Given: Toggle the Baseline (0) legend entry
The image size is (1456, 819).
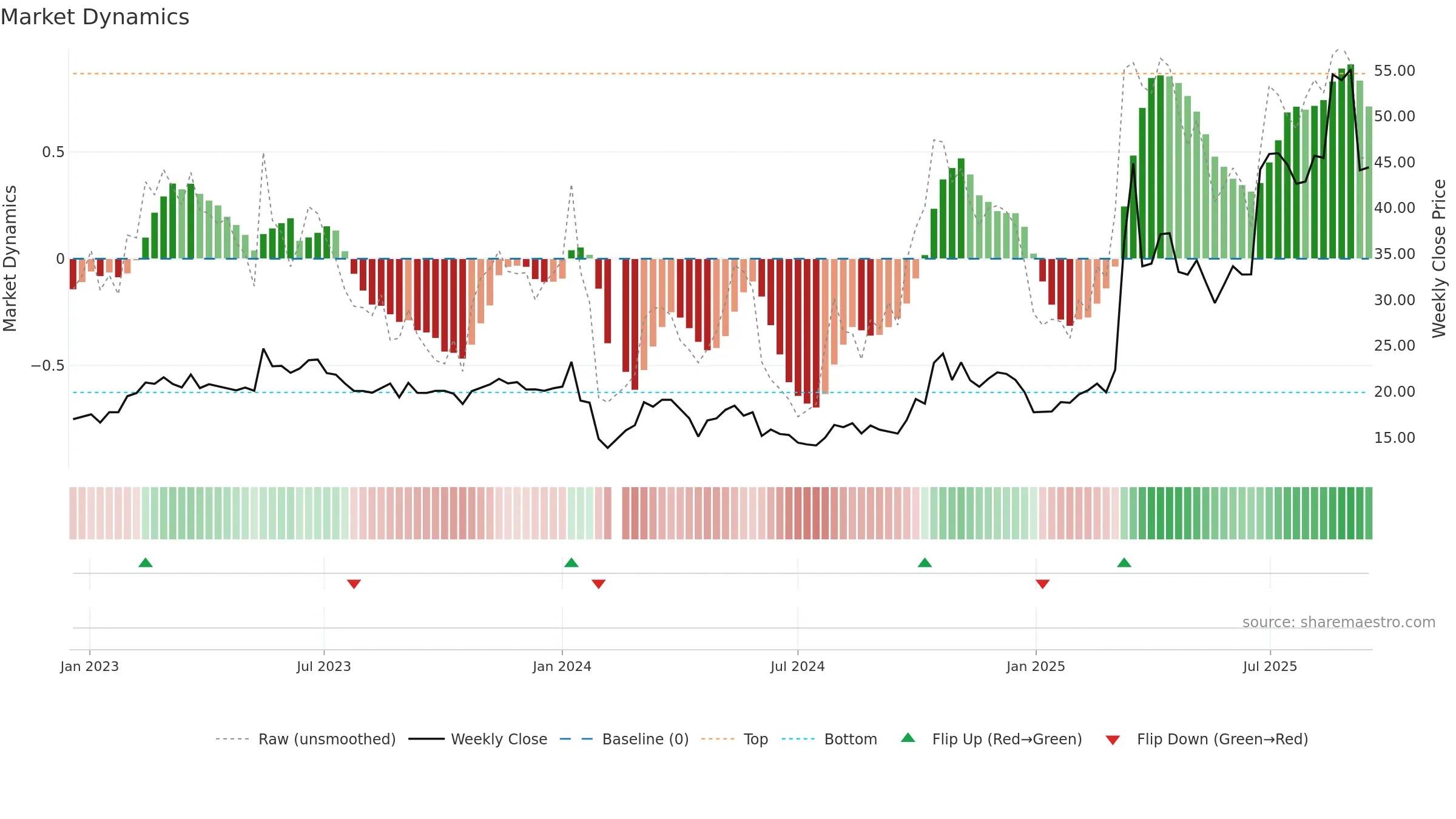Looking at the screenshot, I should (624, 739).
